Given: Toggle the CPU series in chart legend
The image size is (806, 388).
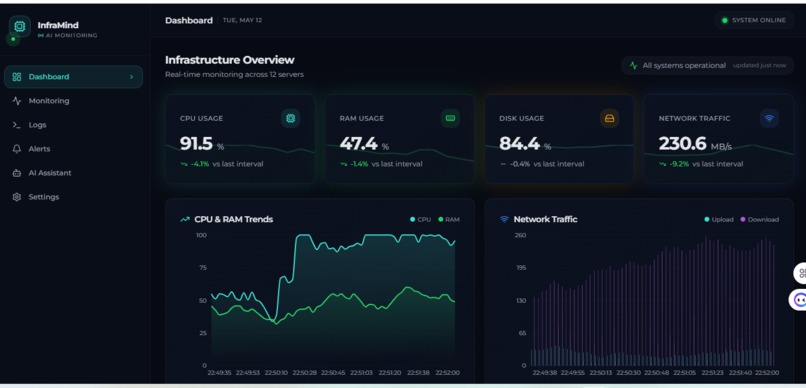Looking at the screenshot, I should click(420, 219).
